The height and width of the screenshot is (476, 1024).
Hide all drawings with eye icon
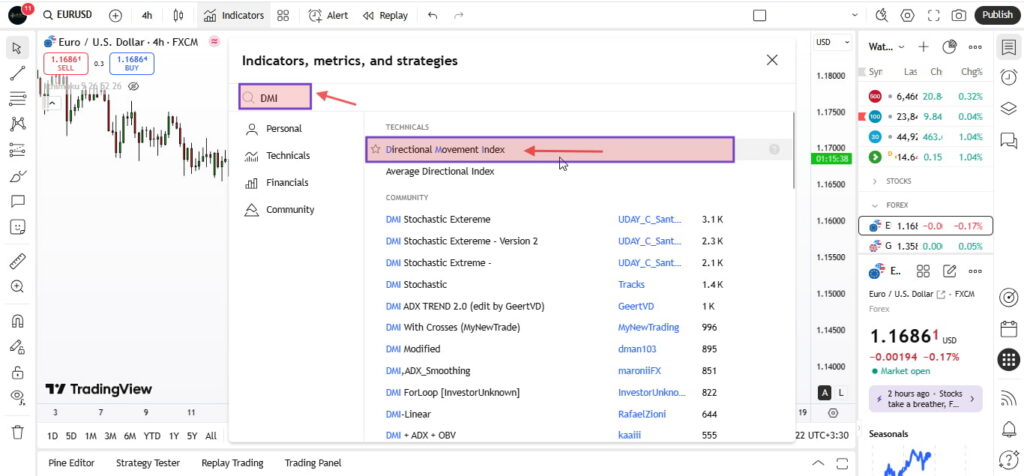coord(18,397)
